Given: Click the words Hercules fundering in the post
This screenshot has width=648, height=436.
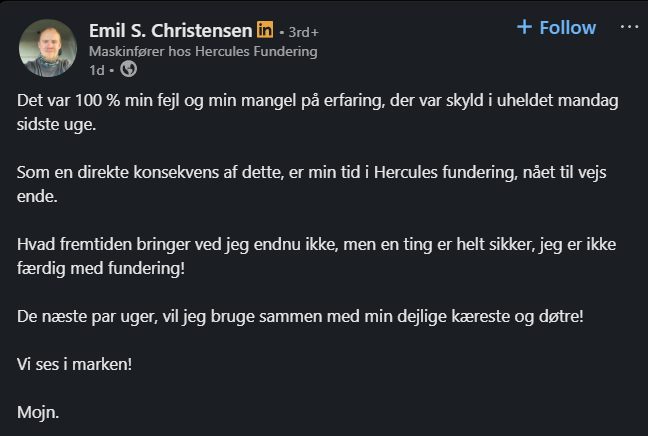Looking at the screenshot, I should tap(445, 172).
